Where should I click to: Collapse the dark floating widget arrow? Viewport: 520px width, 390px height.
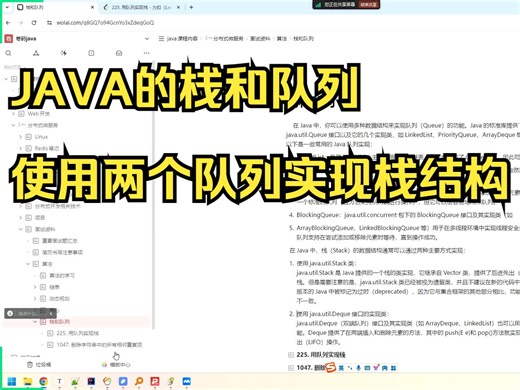coord(51,313)
